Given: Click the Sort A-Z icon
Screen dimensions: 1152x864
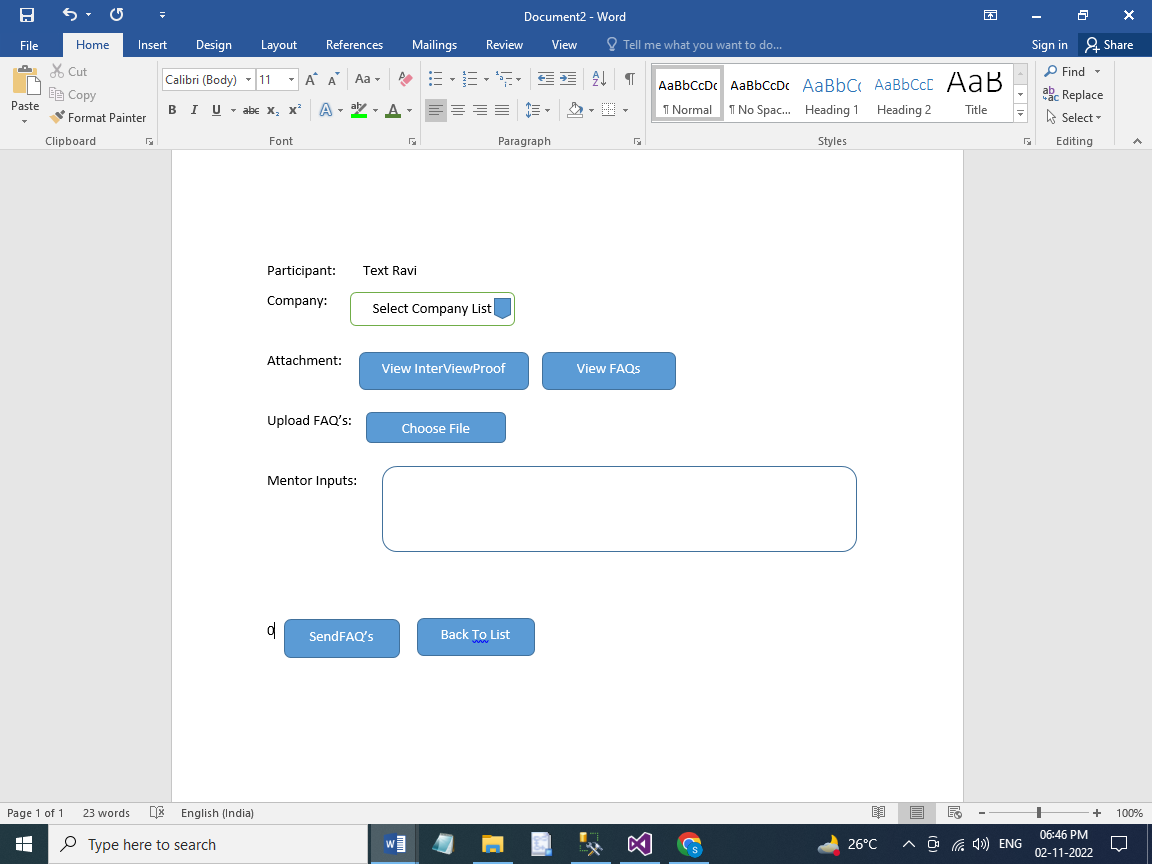Looking at the screenshot, I should coord(599,79).
